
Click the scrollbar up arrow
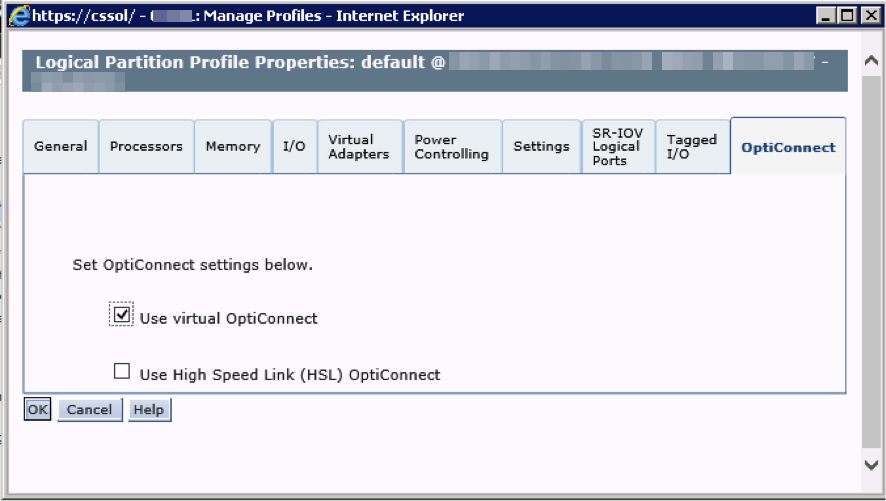coord(870,61)
